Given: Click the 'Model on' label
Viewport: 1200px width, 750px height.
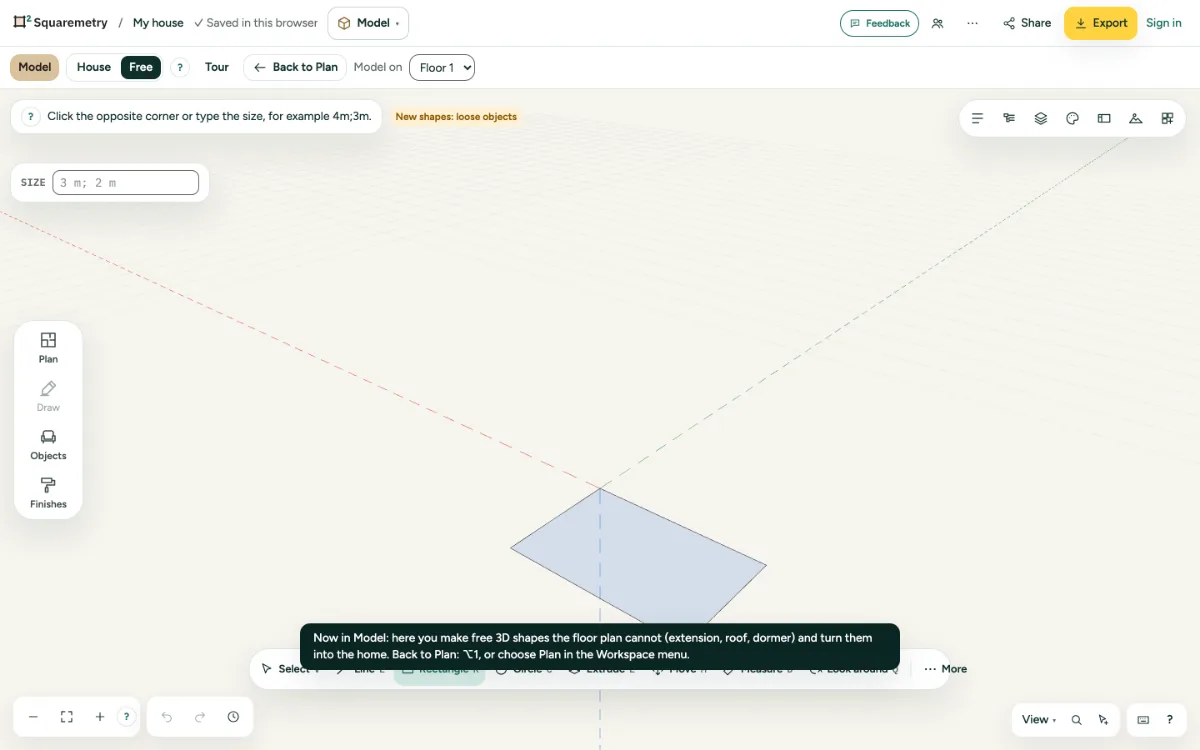Looking at the screenshot, I should (x=378, y=67).
